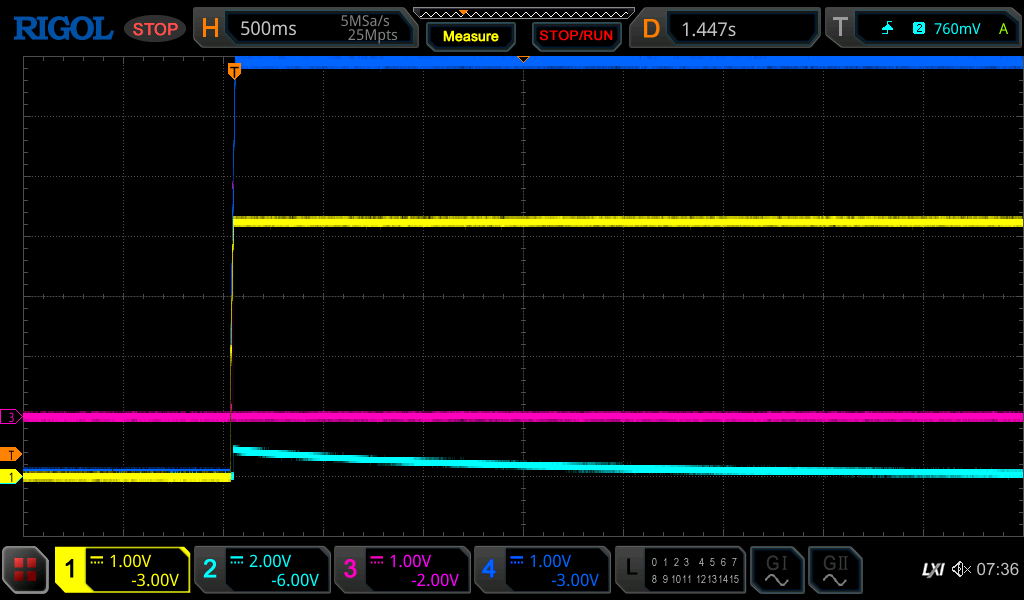The image size is (1024, 600).
Task: Click the channel 2 DC coupling icon
Action: [236, 560]
